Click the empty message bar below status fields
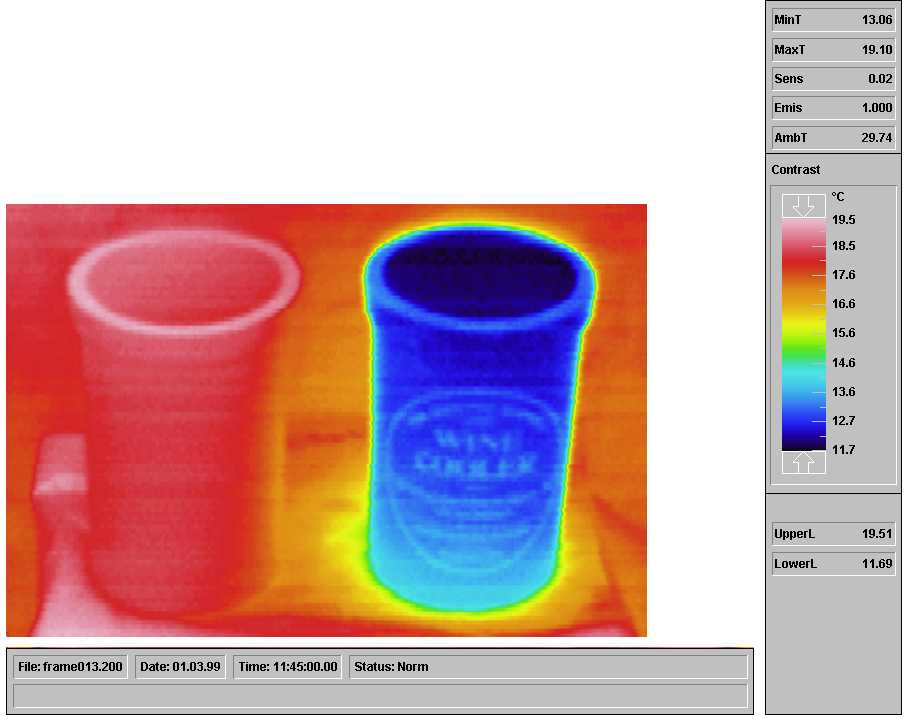Image resolution: width=905 pixels, height=719 pixels. [x=380, y=696]
